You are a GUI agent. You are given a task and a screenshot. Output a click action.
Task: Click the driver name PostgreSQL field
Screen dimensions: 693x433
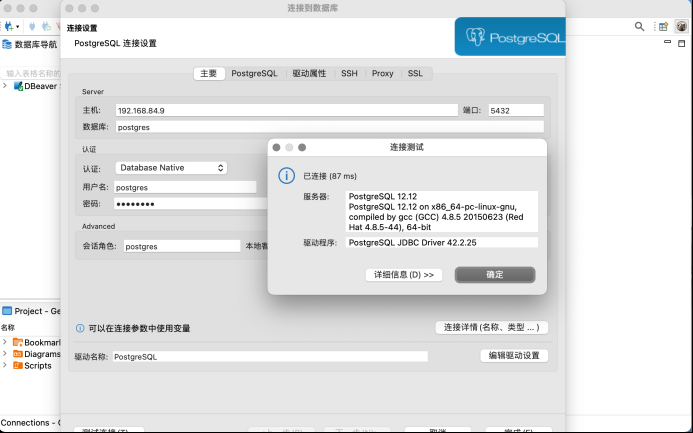[x=270, y=357]
